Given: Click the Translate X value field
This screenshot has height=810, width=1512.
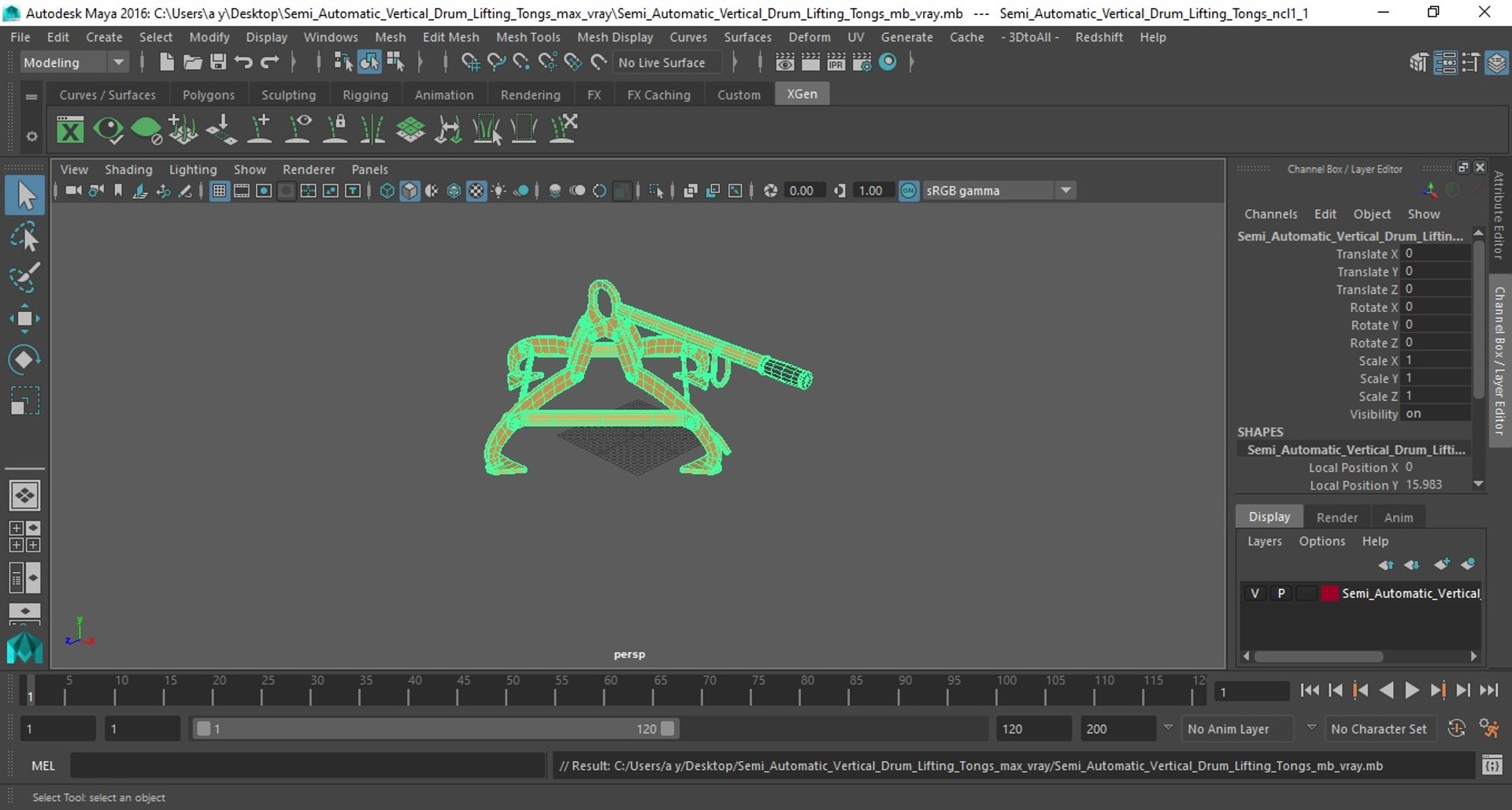Looking at the screenshot, I should click(x=1436, y=254).
